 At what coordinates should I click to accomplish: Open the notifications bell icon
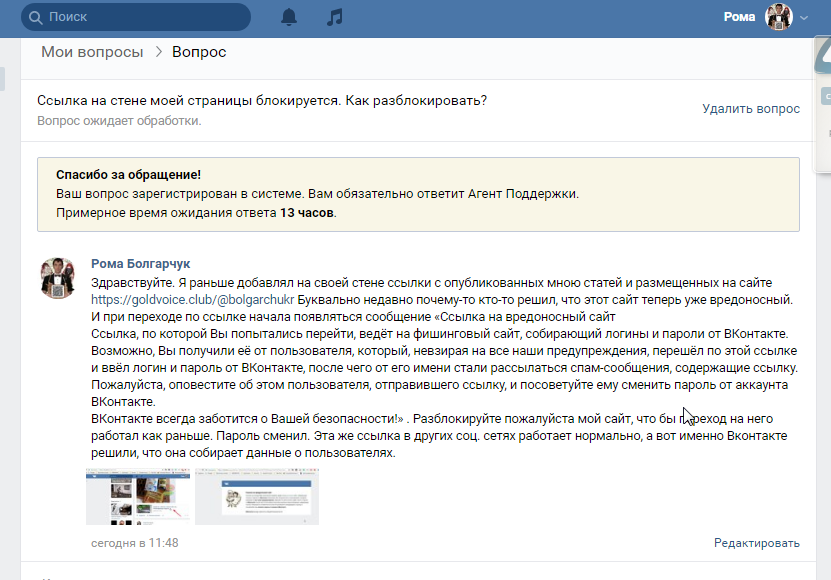289,17
